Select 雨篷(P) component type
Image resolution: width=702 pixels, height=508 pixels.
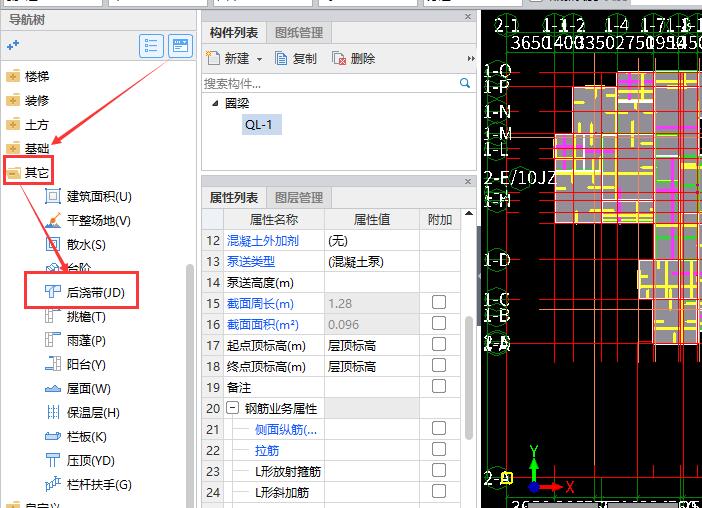86,341
